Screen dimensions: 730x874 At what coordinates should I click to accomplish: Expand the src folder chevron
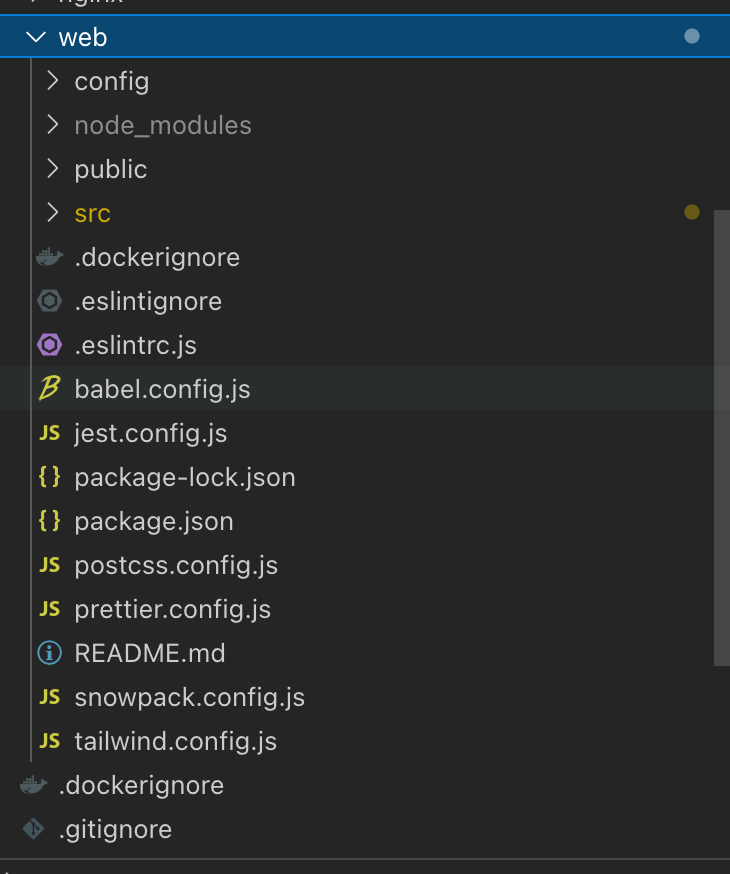[52, 212]
